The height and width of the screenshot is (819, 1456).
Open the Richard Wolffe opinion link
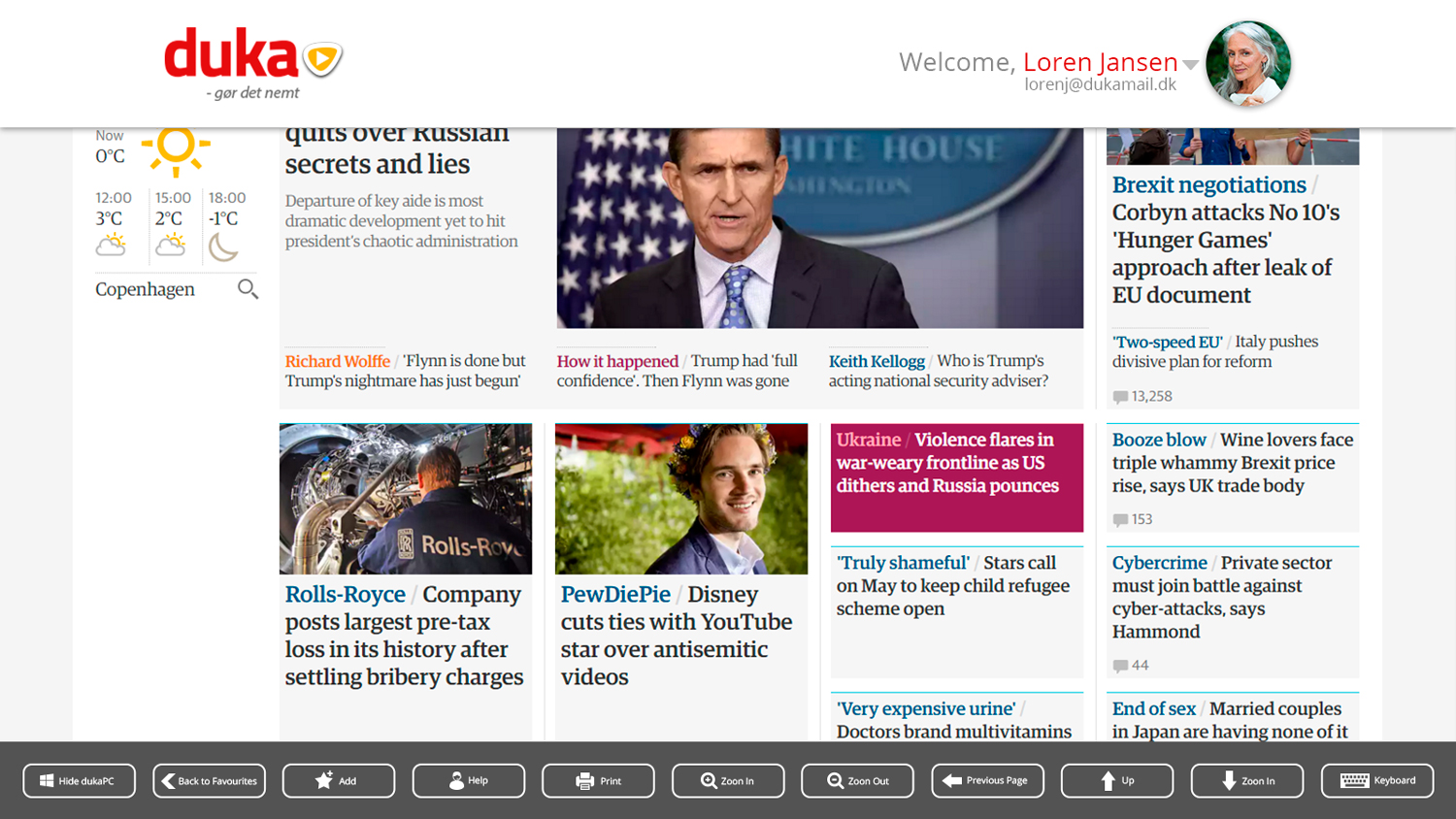tap(406, 371)
